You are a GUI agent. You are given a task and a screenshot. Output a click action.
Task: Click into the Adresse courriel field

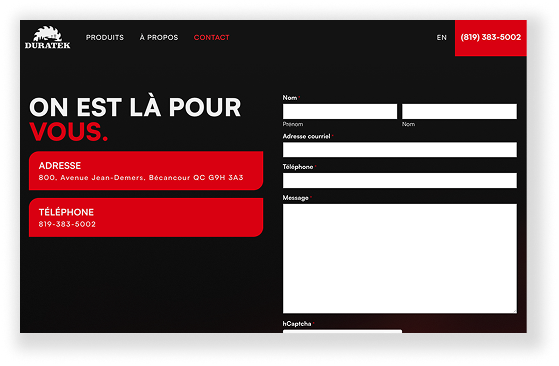tap(400, 150)
